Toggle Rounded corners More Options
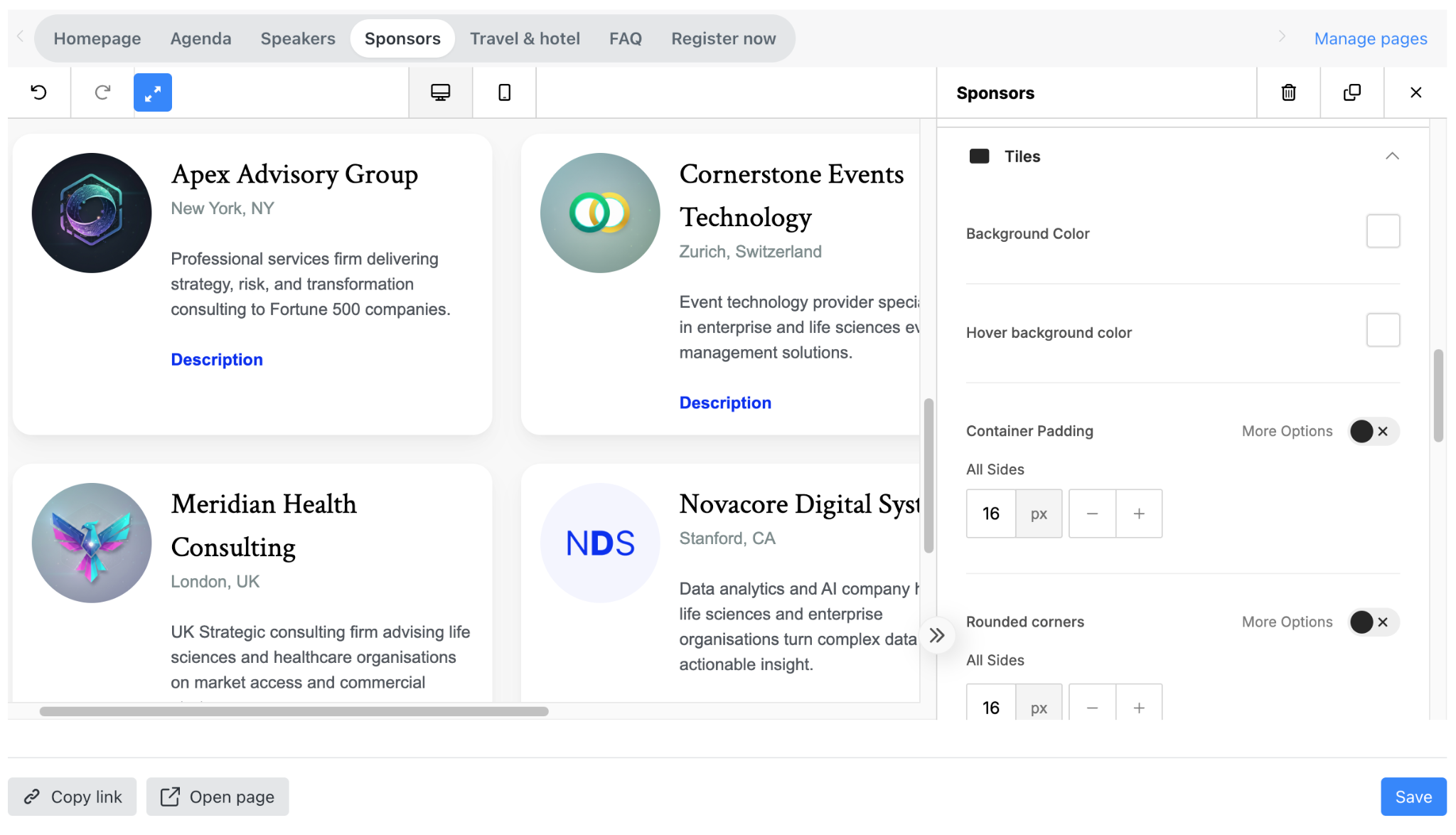The height and width of the screenshot is (835, 1456). (x=1374, y=622)
